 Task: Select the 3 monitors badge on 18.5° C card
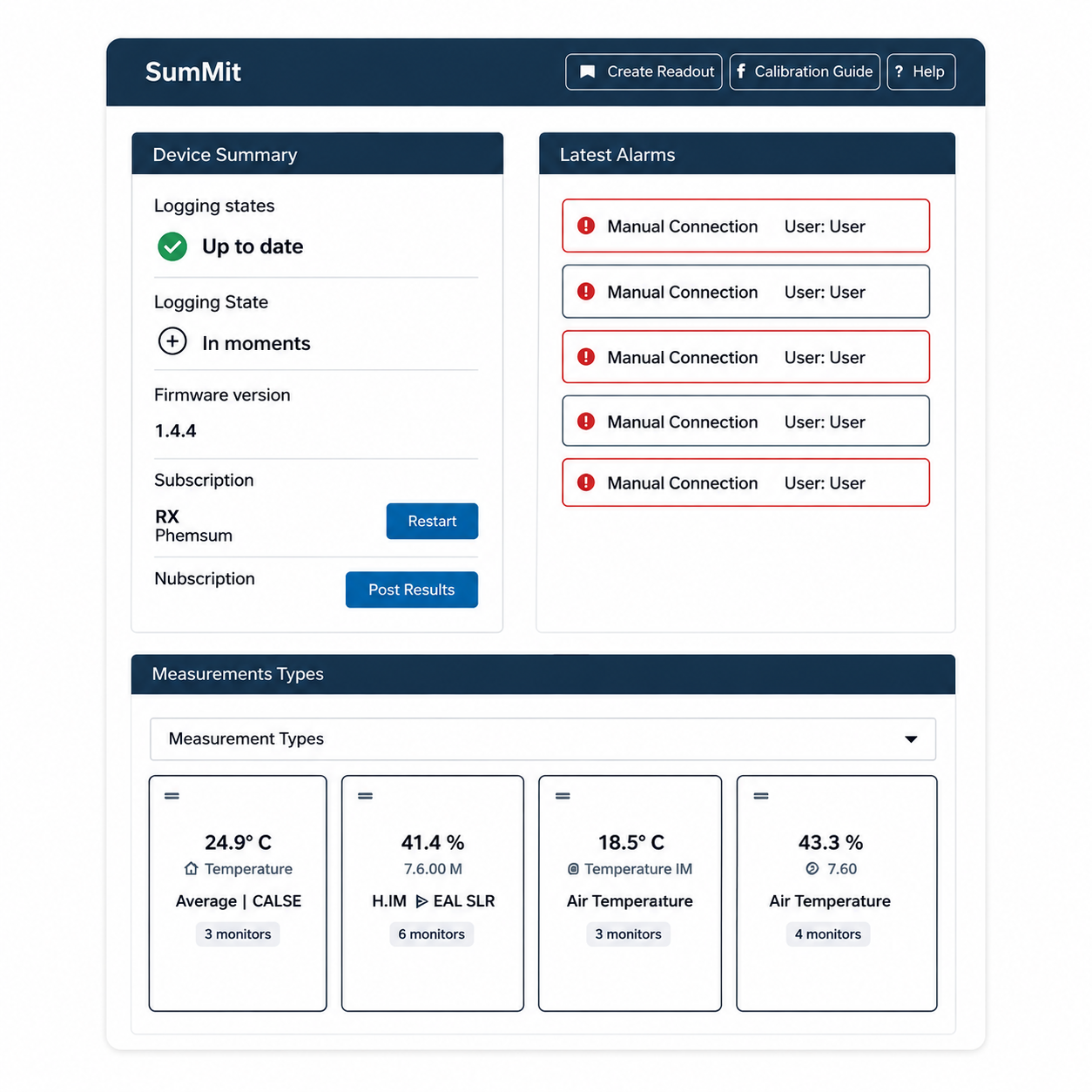[x=629, y=934]
